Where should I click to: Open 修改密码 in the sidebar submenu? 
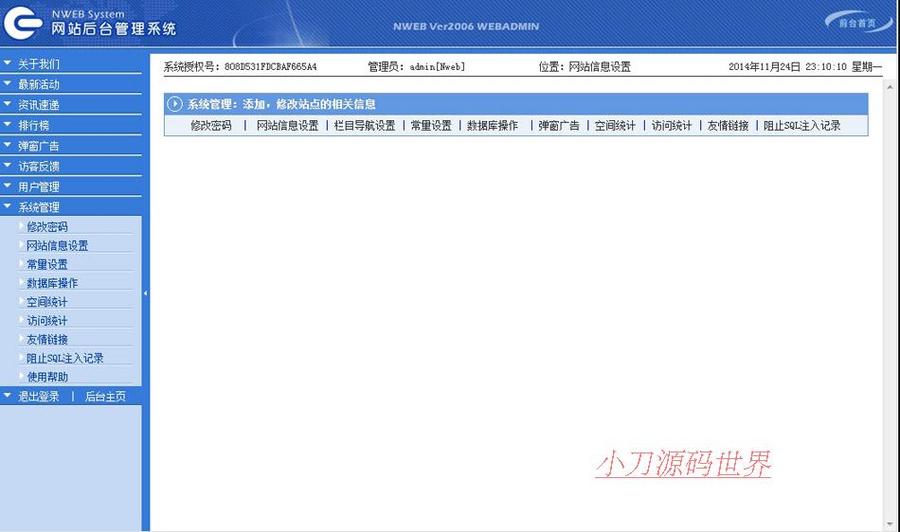click(47, 227)
